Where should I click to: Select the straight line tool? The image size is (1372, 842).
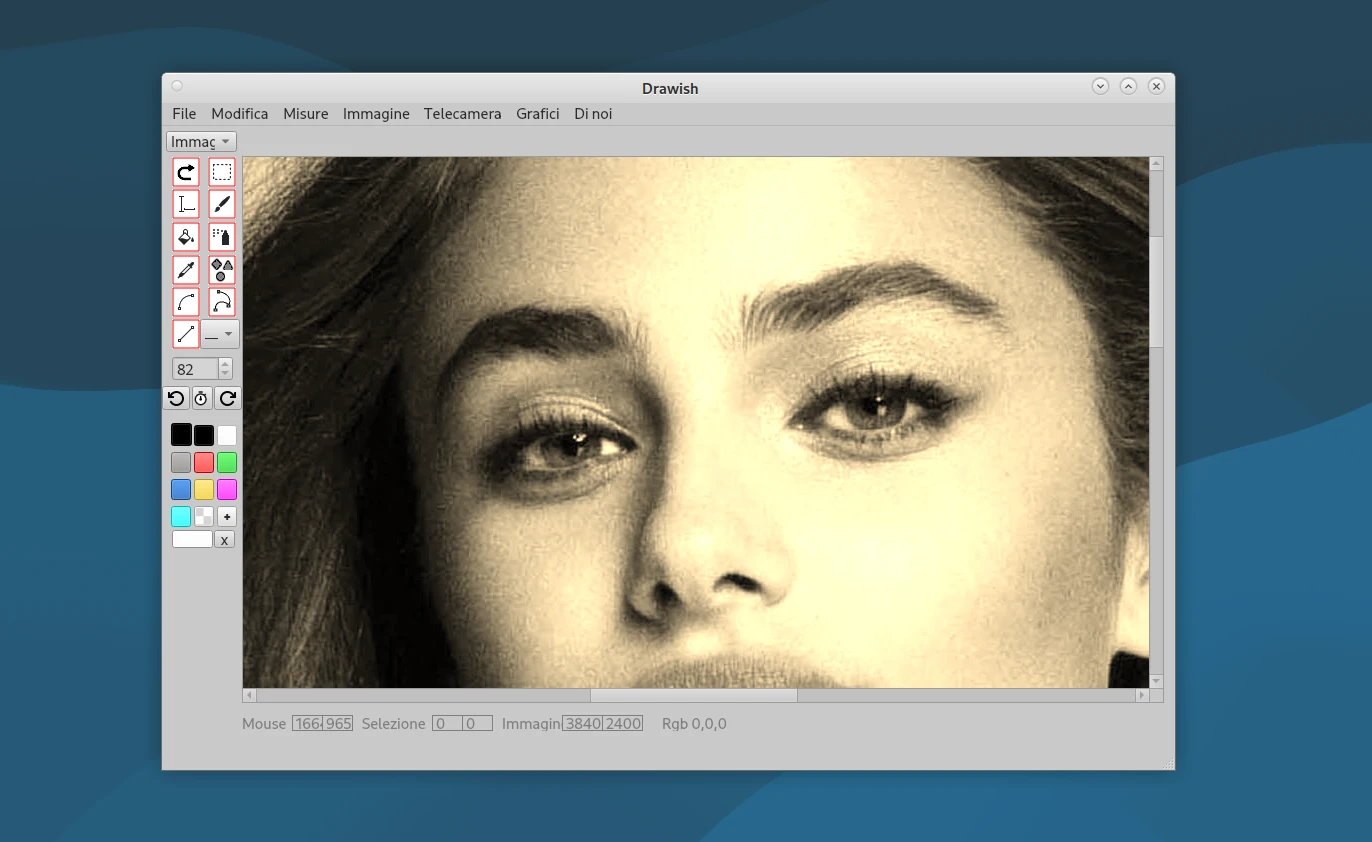click(186, 334)
